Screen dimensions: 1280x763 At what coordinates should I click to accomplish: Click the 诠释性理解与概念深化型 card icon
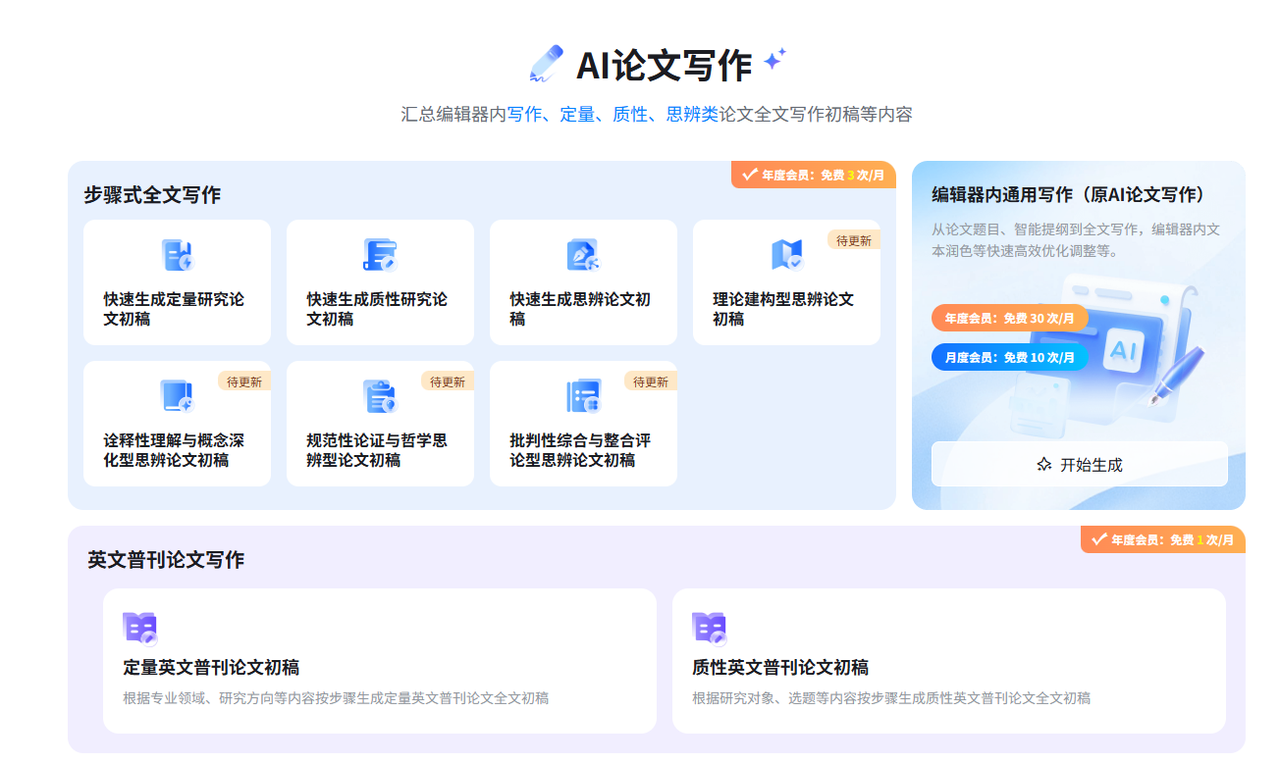click(177, 396)
